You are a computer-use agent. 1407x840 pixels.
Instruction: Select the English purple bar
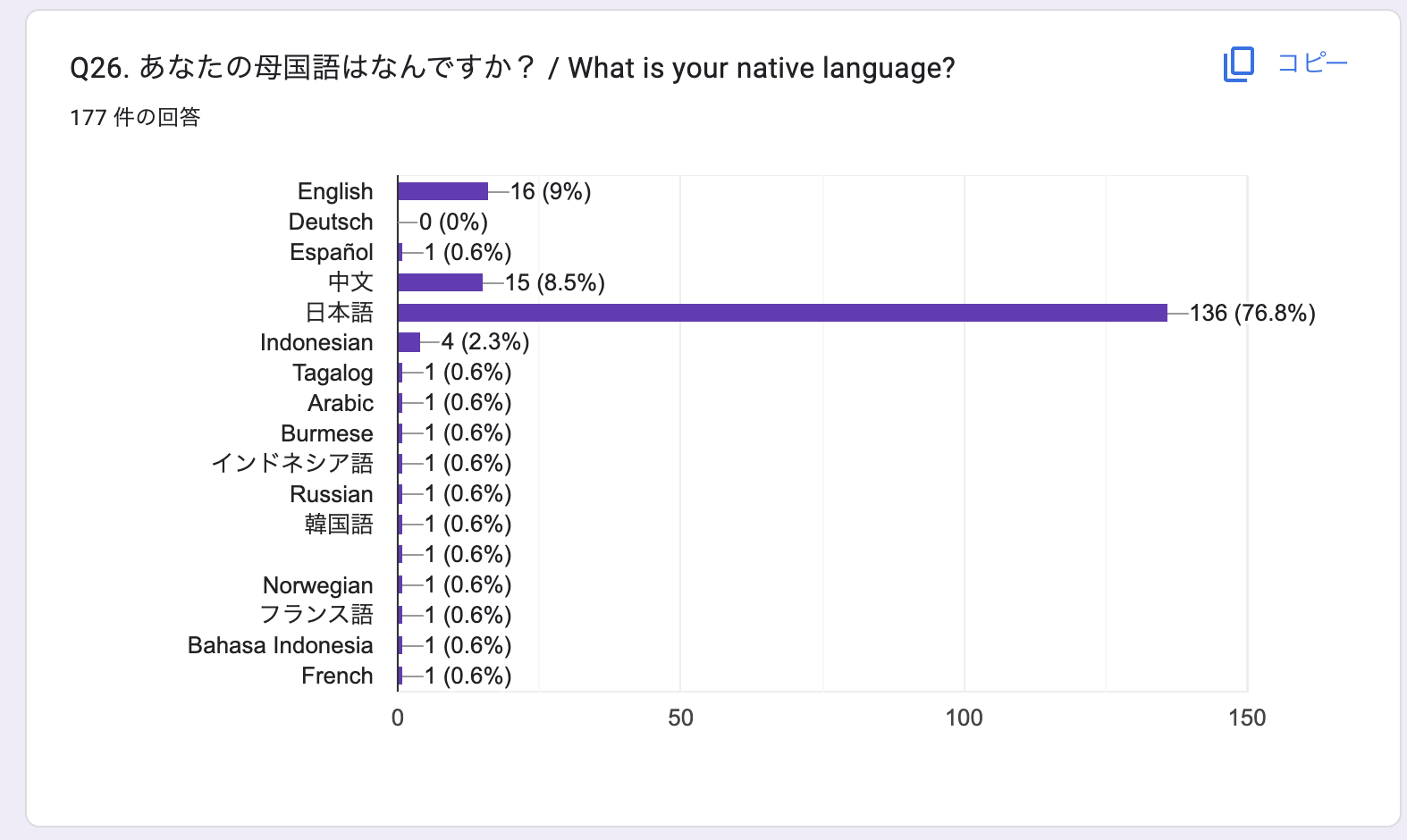(443, 191)
